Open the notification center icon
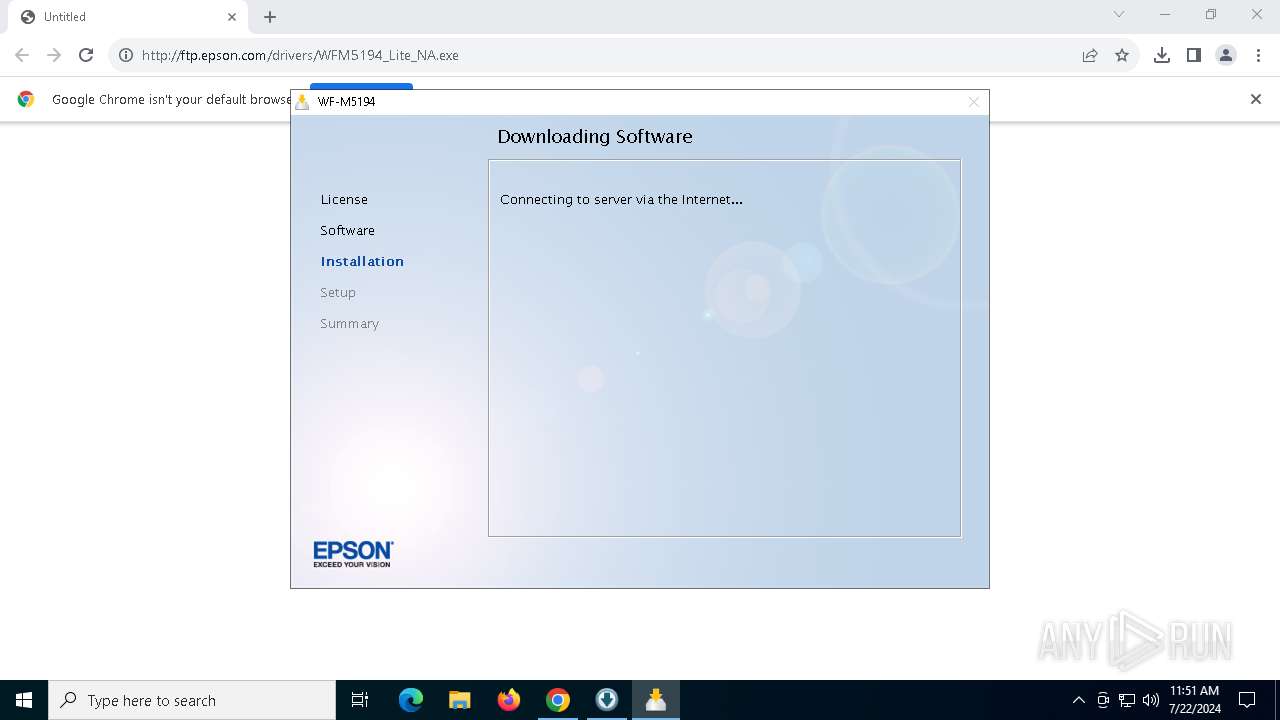The image size is (1280, 720). [x=1247, y=700]
